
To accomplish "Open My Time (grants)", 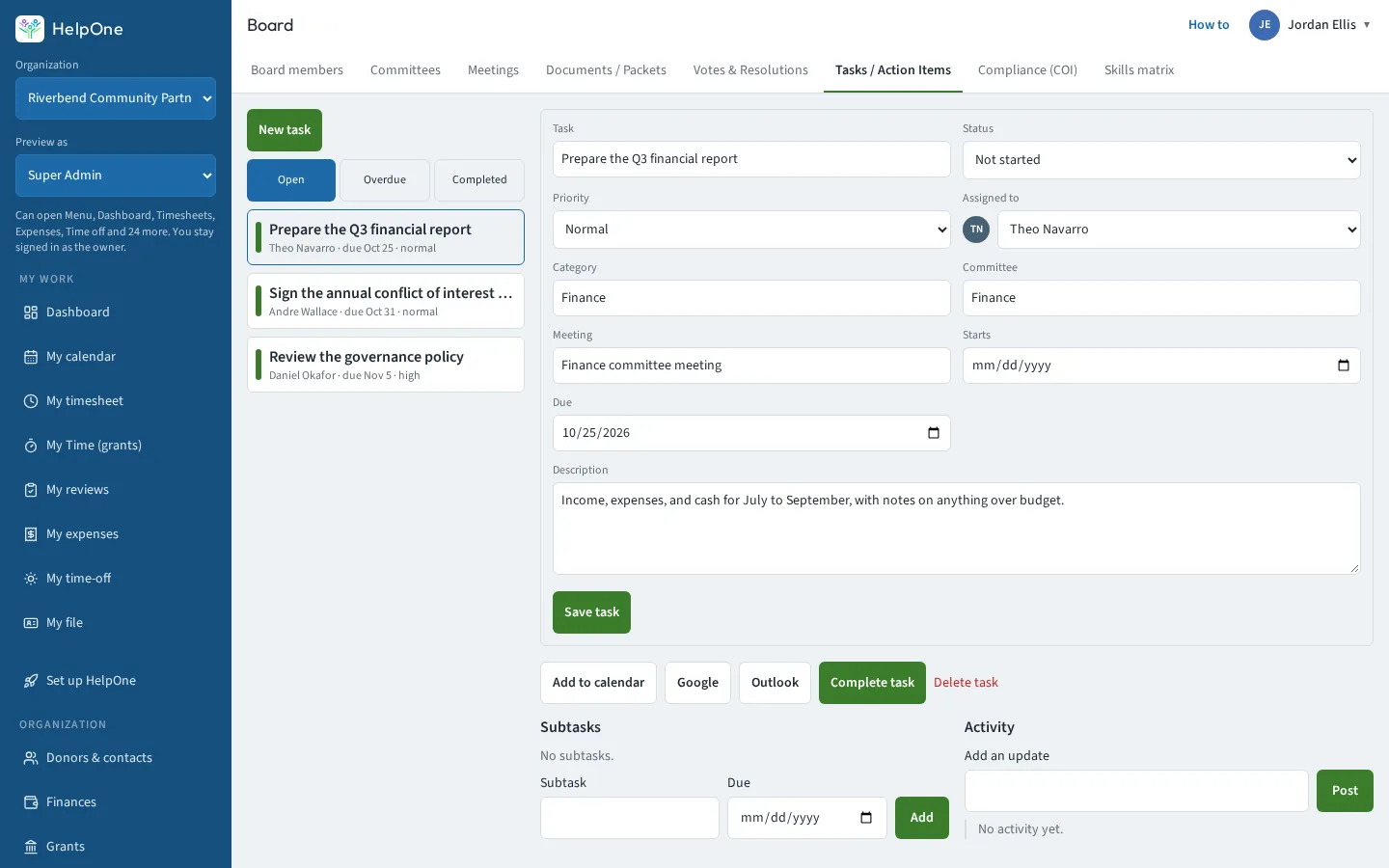I will [x=116, y=446].
